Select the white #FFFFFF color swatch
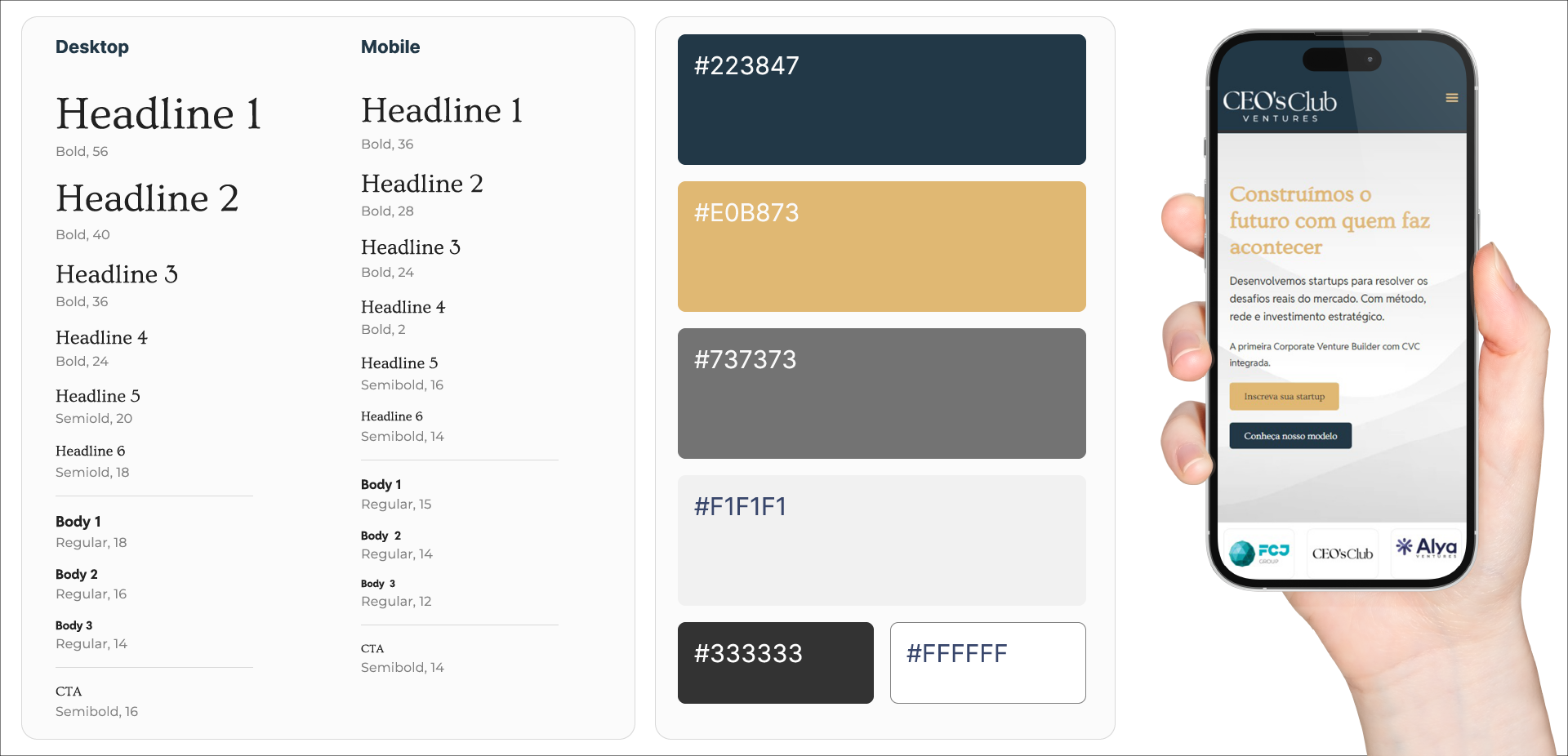The image size is (1568, 756). click(x=987, y=663)
